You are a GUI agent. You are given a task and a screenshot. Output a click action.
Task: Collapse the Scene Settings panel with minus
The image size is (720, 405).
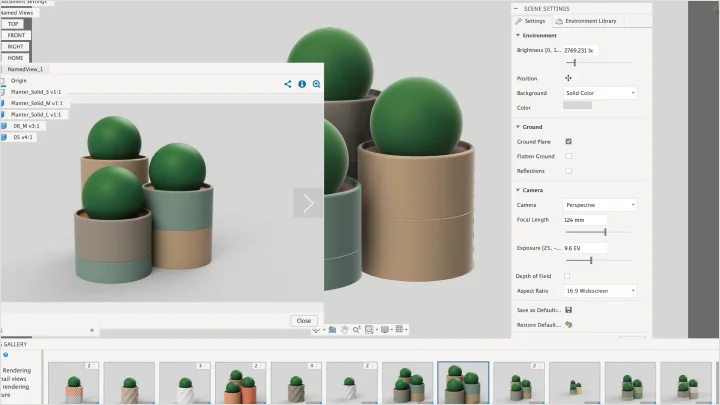(x=516, y=9)
